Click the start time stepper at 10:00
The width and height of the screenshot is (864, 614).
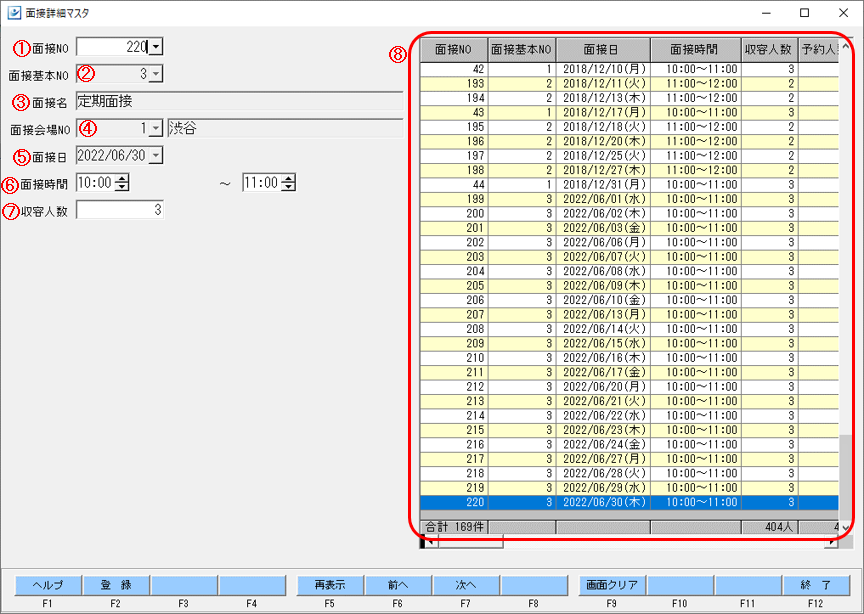122,182
